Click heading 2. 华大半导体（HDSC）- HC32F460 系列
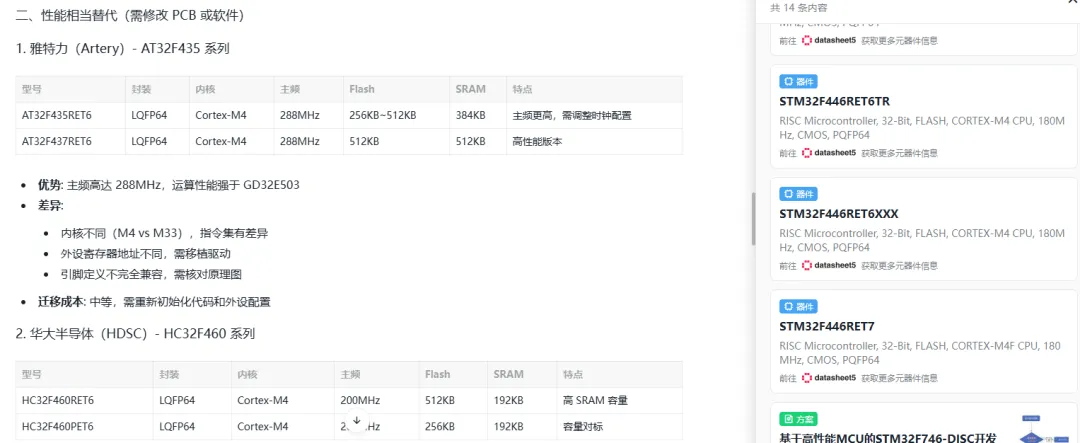Screen dimensions: 1080x443 coord(136,333)
